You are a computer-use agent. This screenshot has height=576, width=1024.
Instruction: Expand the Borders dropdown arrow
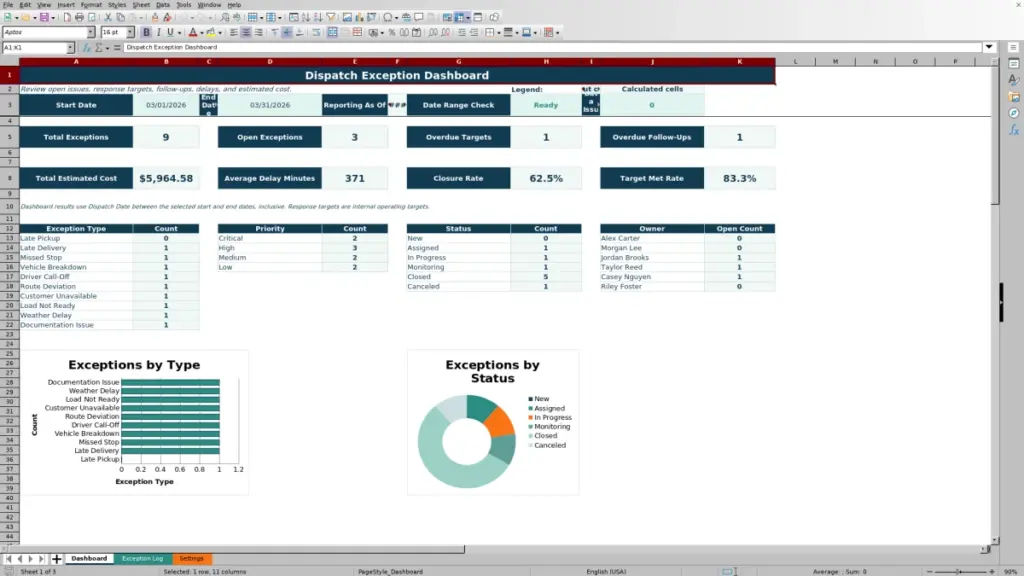[499, 33]
